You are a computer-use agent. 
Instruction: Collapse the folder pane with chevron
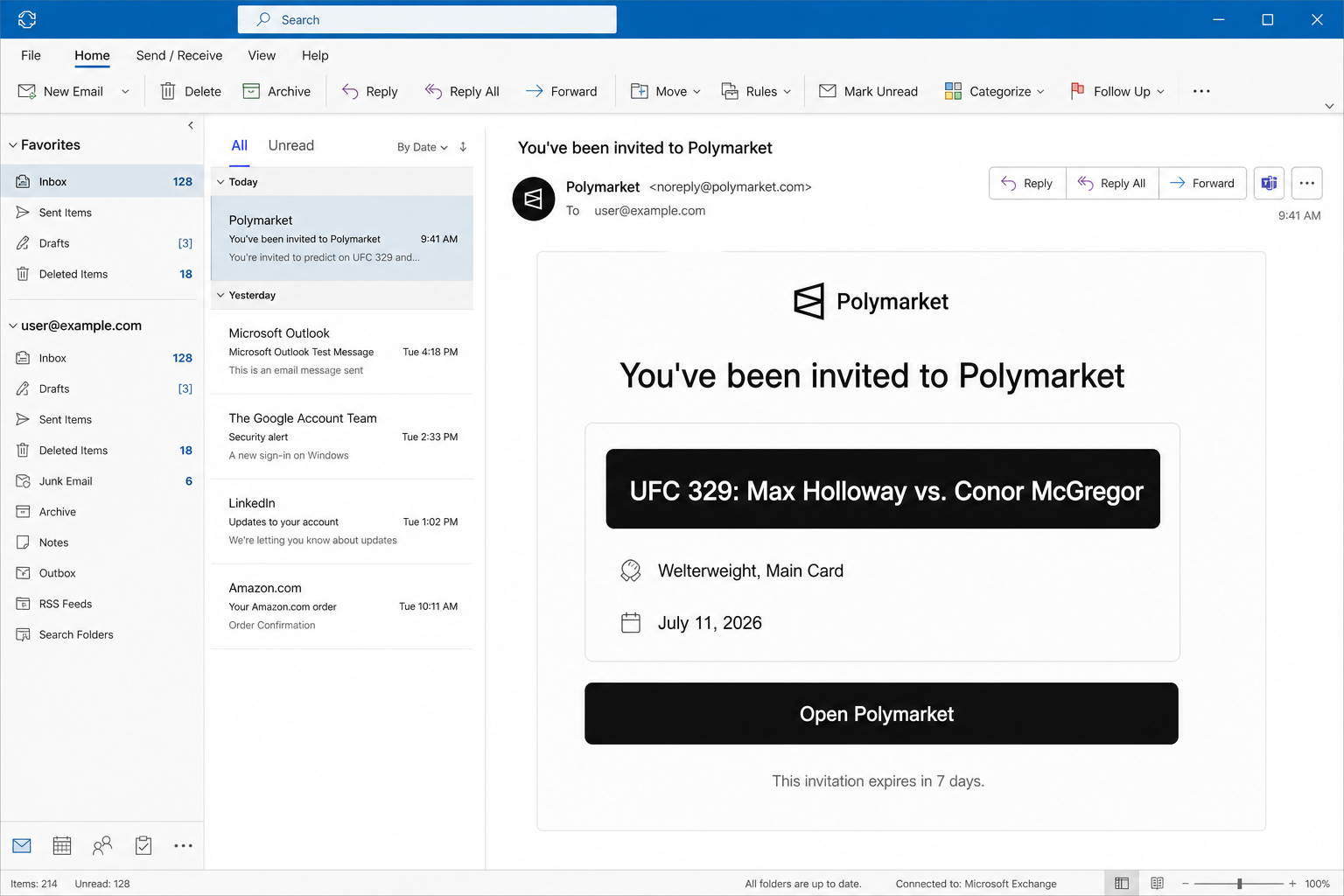191,125
